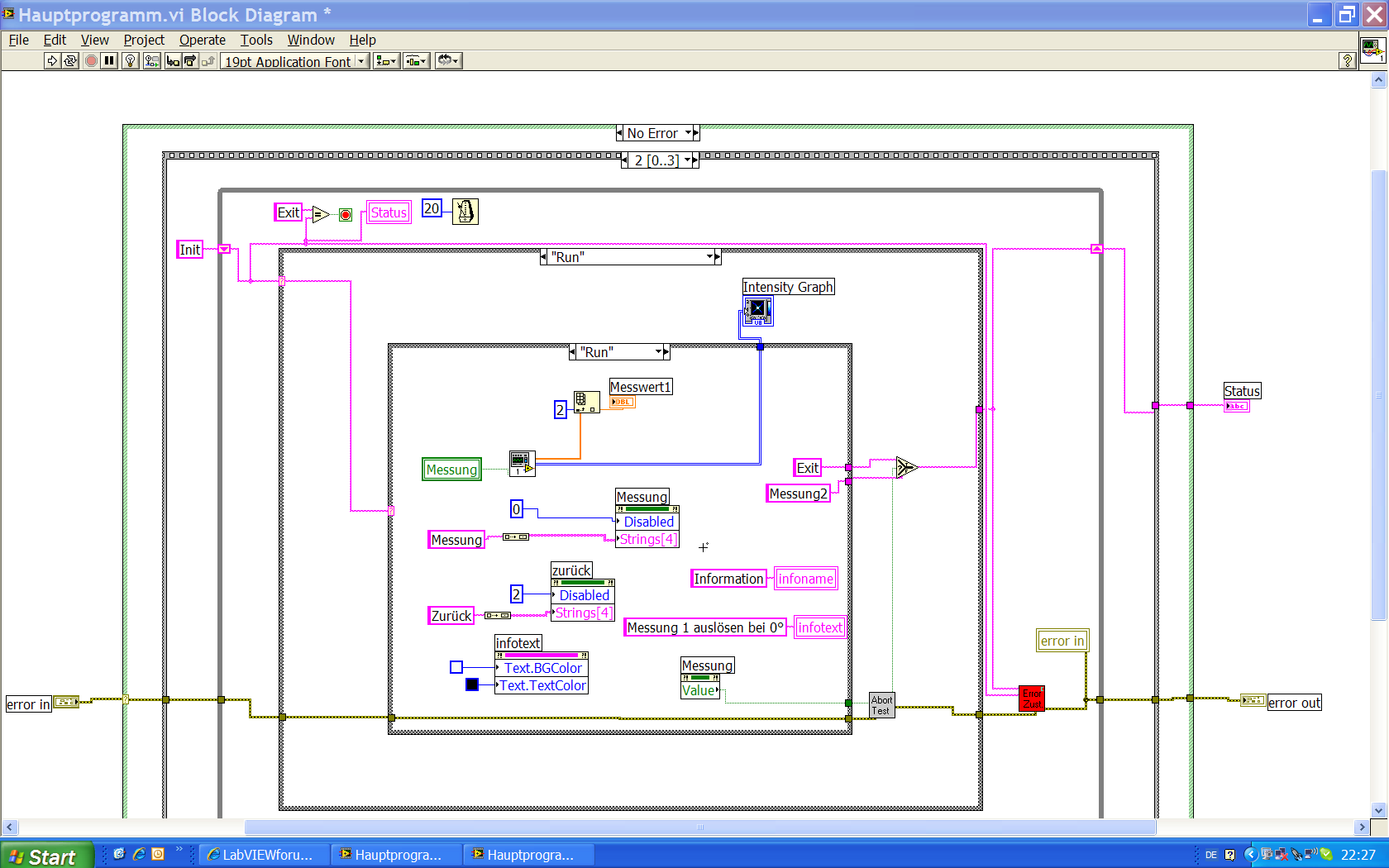This screenshot has height=868, width=1389.
Task: Go to next case of inner "Run" structure
Action: point(666,352)
